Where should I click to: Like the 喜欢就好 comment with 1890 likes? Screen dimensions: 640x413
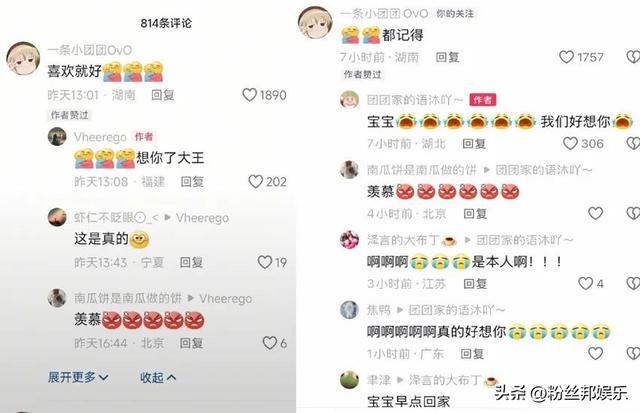pyautogui.click(x=249, y=95)
